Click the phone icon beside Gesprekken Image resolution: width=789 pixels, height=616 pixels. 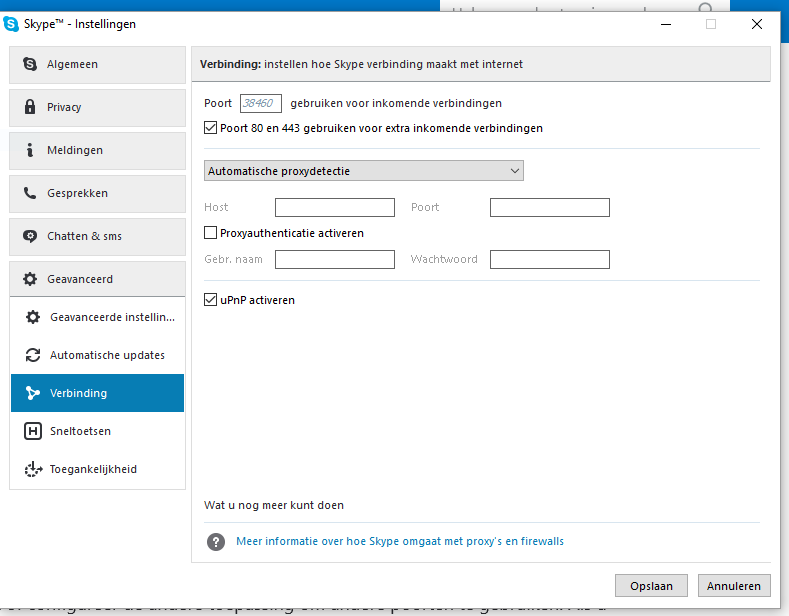[x=30, y=193]
